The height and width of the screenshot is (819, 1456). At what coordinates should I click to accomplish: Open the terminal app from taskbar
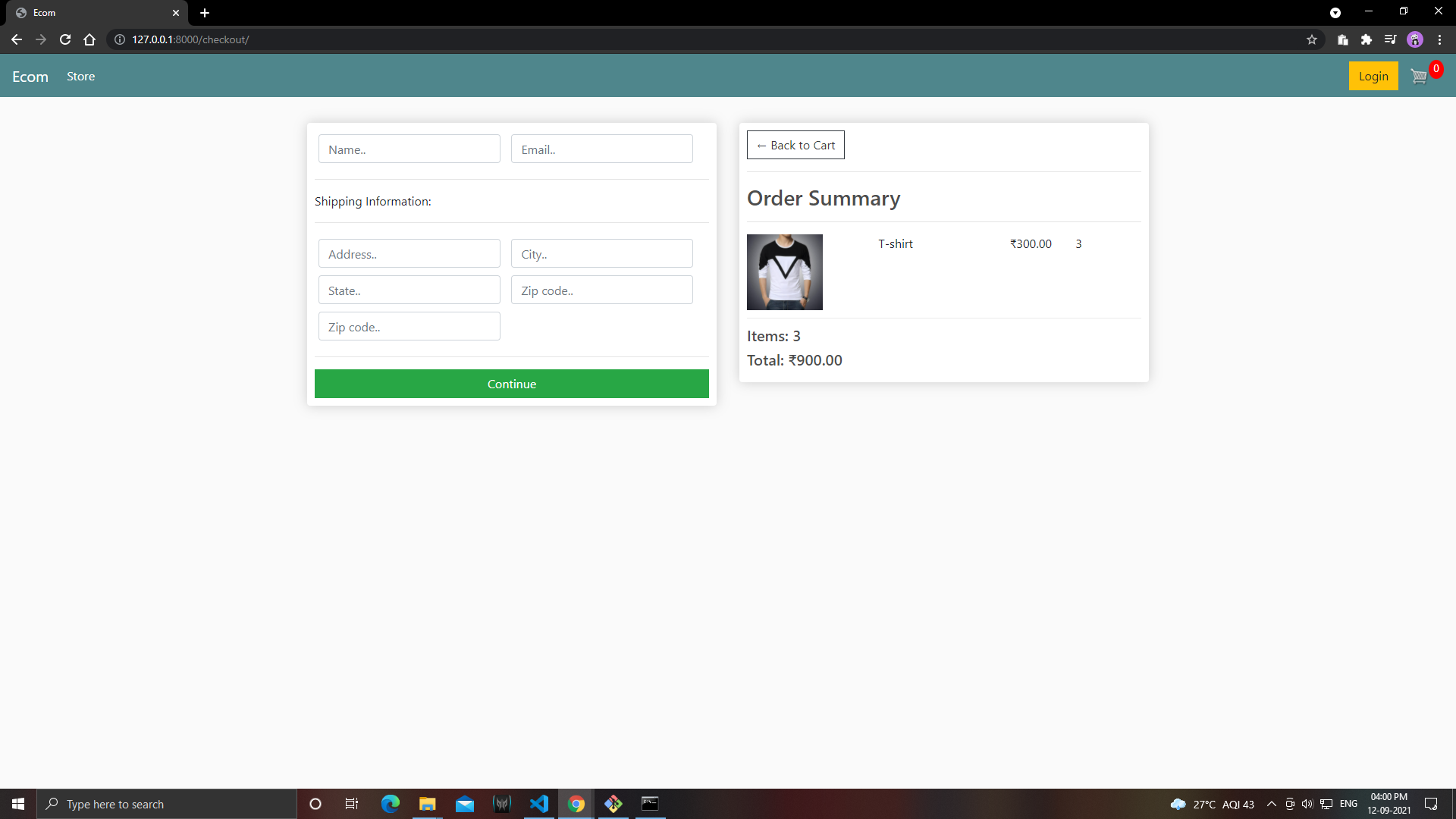[650, 804]
